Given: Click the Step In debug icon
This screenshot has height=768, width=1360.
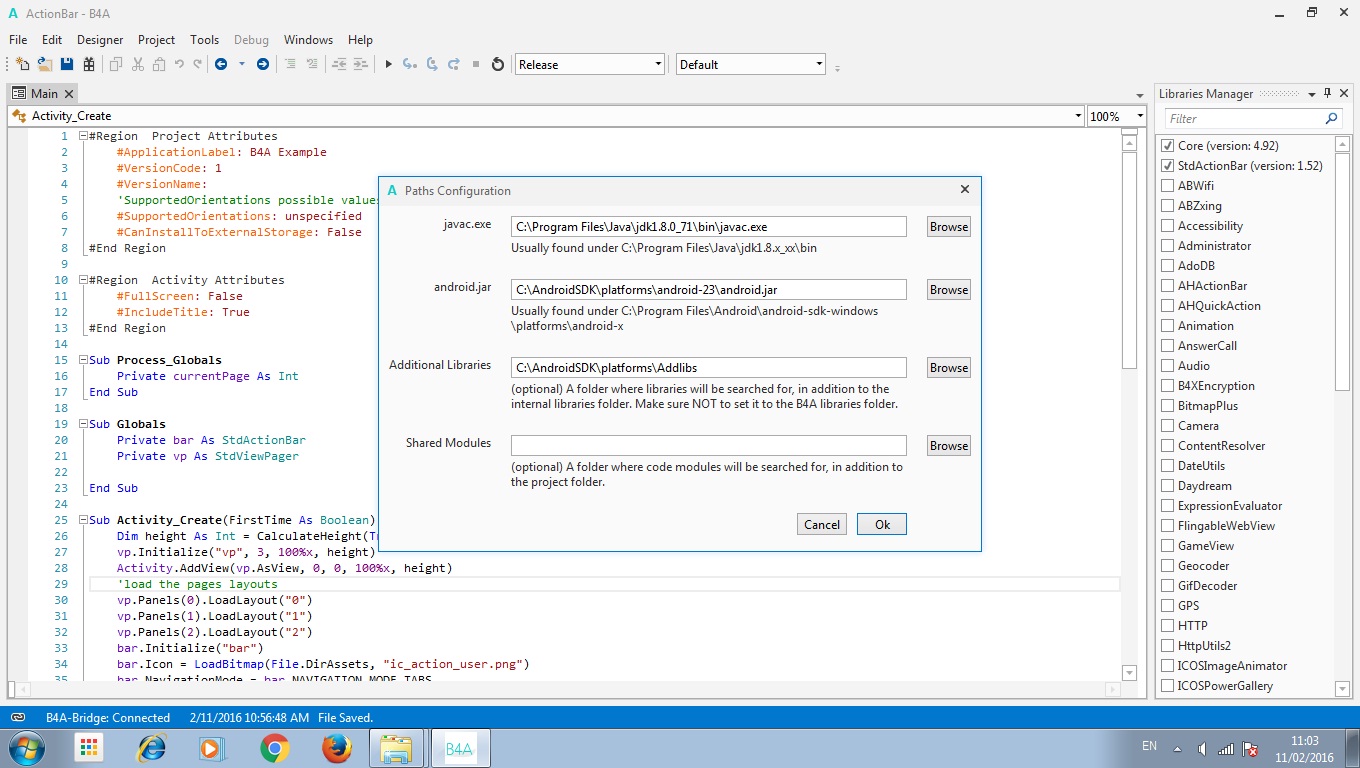Looking at the screenshot, I should point(410,64).
